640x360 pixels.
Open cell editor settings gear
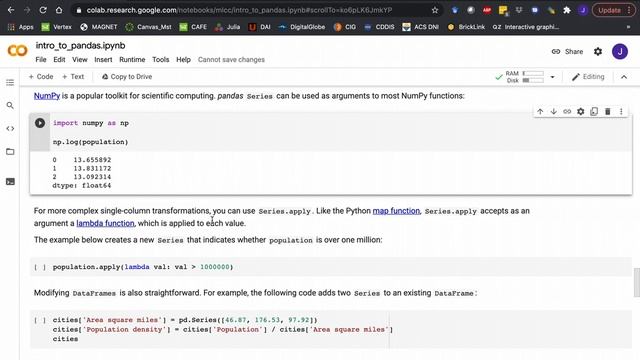[580, 111]
